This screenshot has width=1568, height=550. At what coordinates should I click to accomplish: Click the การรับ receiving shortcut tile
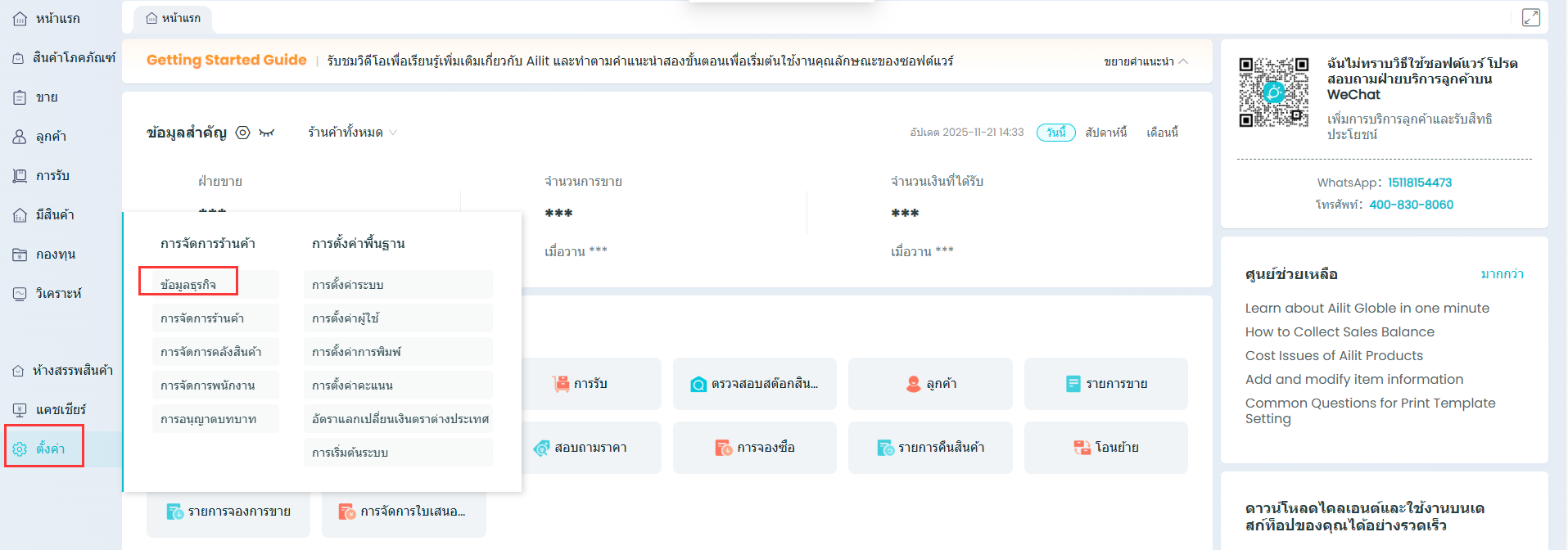point(581,383)
